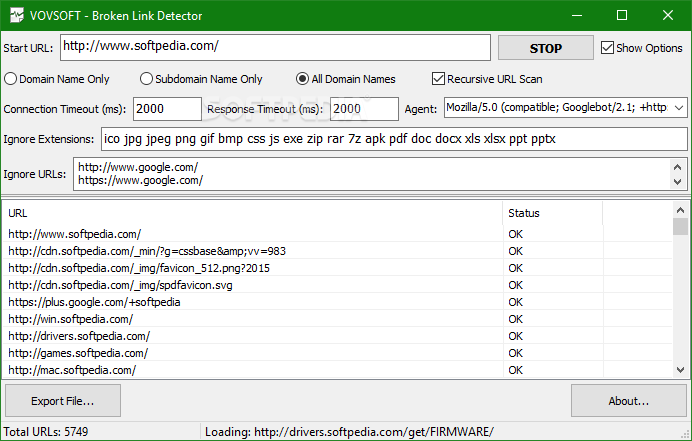Screen dimensions: 692x441
Task: Open the About dialog
Action: coord(628,401)
